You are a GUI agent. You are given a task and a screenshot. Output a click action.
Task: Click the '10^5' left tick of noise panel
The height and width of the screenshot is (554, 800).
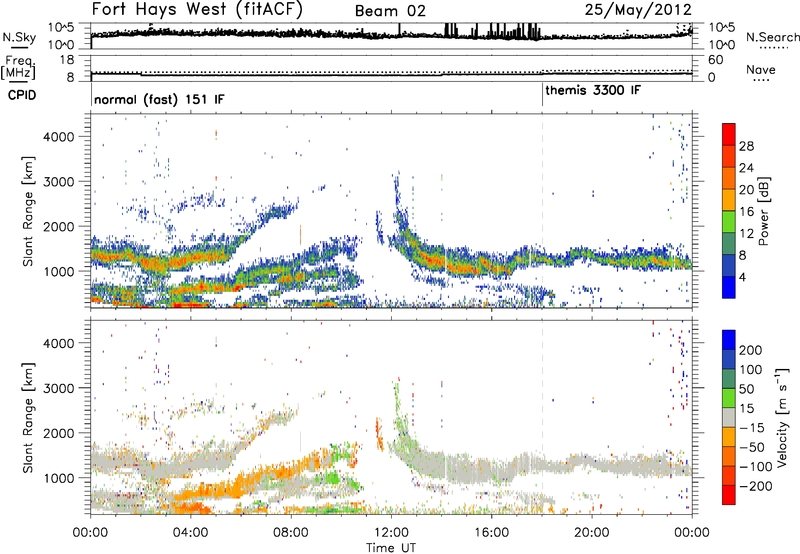click(62, 27)
